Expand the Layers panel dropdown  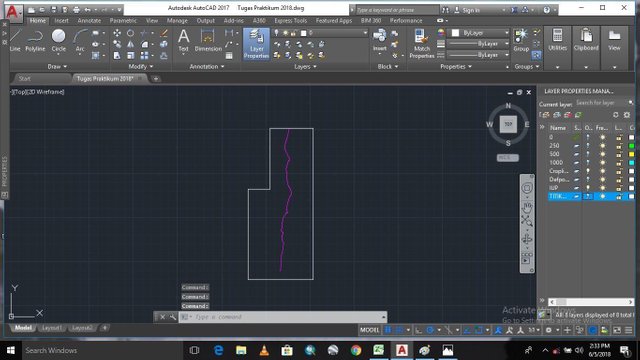coord(306,67)
